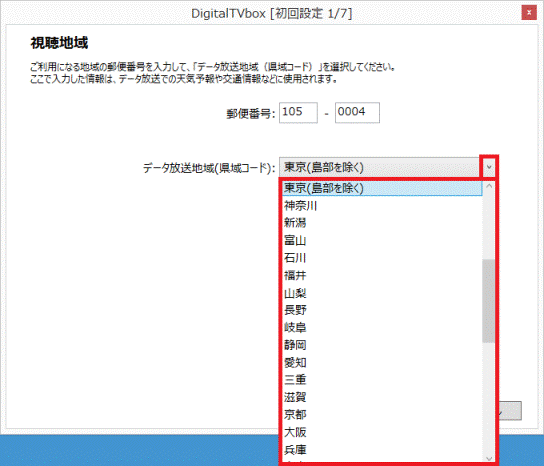544x466 pixels.
Task: Select 愛知 from the region list
Action: 382,363
